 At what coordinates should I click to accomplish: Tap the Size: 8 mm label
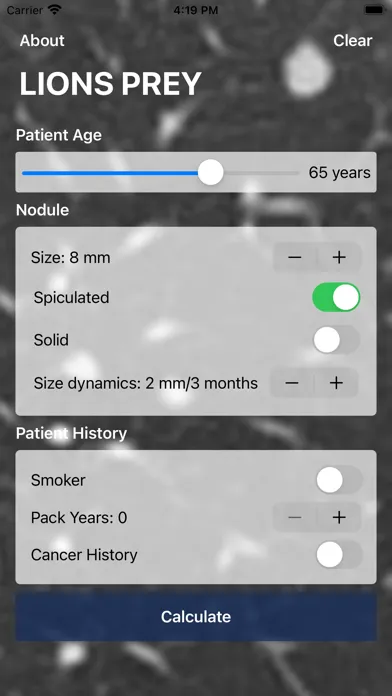[71, 257]
